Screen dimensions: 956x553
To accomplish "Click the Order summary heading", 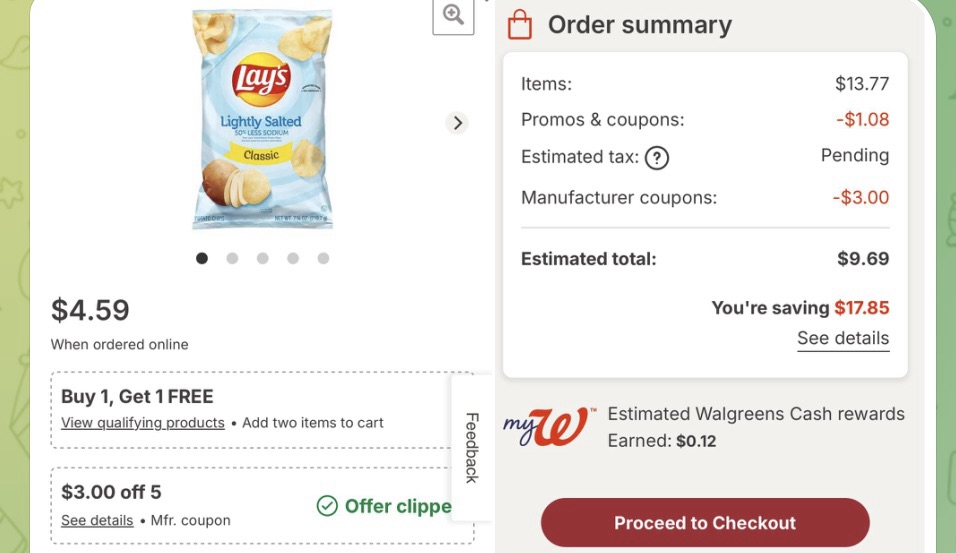I will [x=639, y=25].
